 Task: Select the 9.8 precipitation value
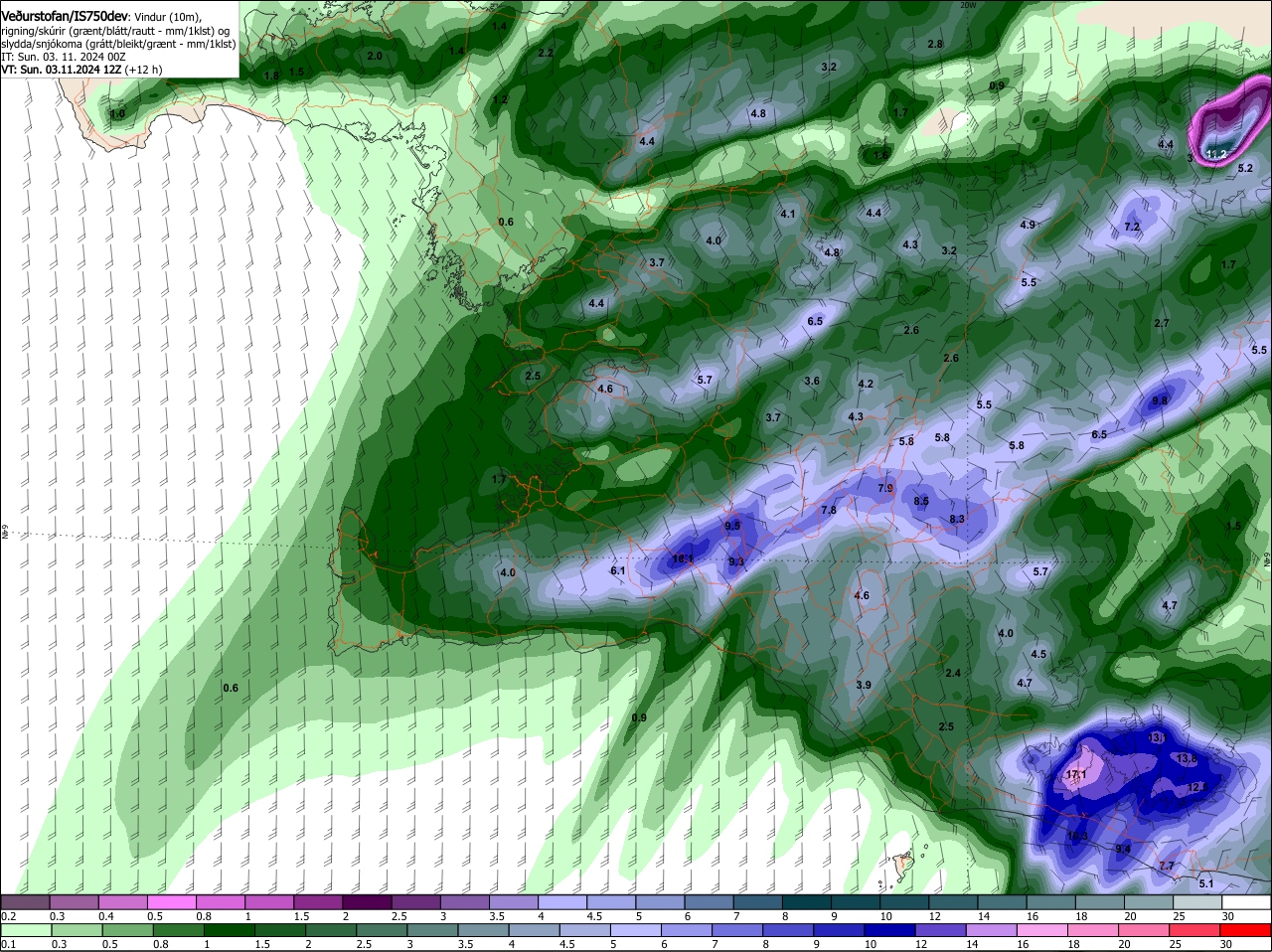1160,400
